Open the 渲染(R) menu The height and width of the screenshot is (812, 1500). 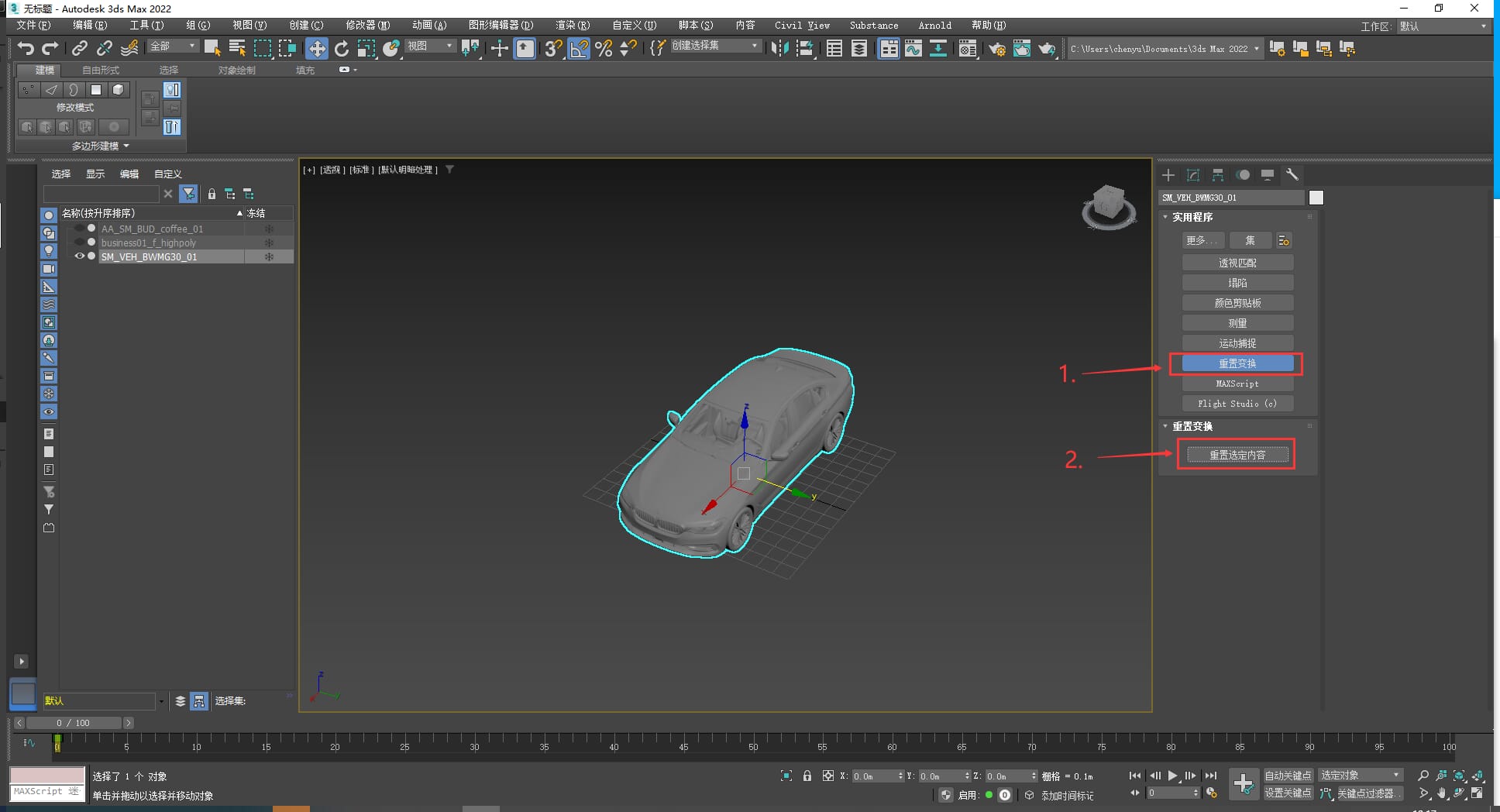[572, 26]
